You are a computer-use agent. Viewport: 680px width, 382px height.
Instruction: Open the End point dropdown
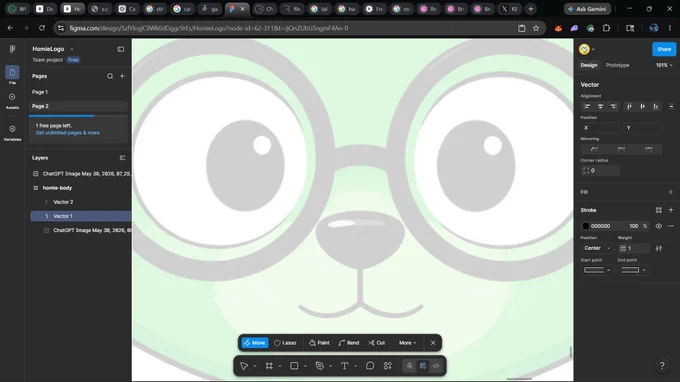click(x=634, y=270)
